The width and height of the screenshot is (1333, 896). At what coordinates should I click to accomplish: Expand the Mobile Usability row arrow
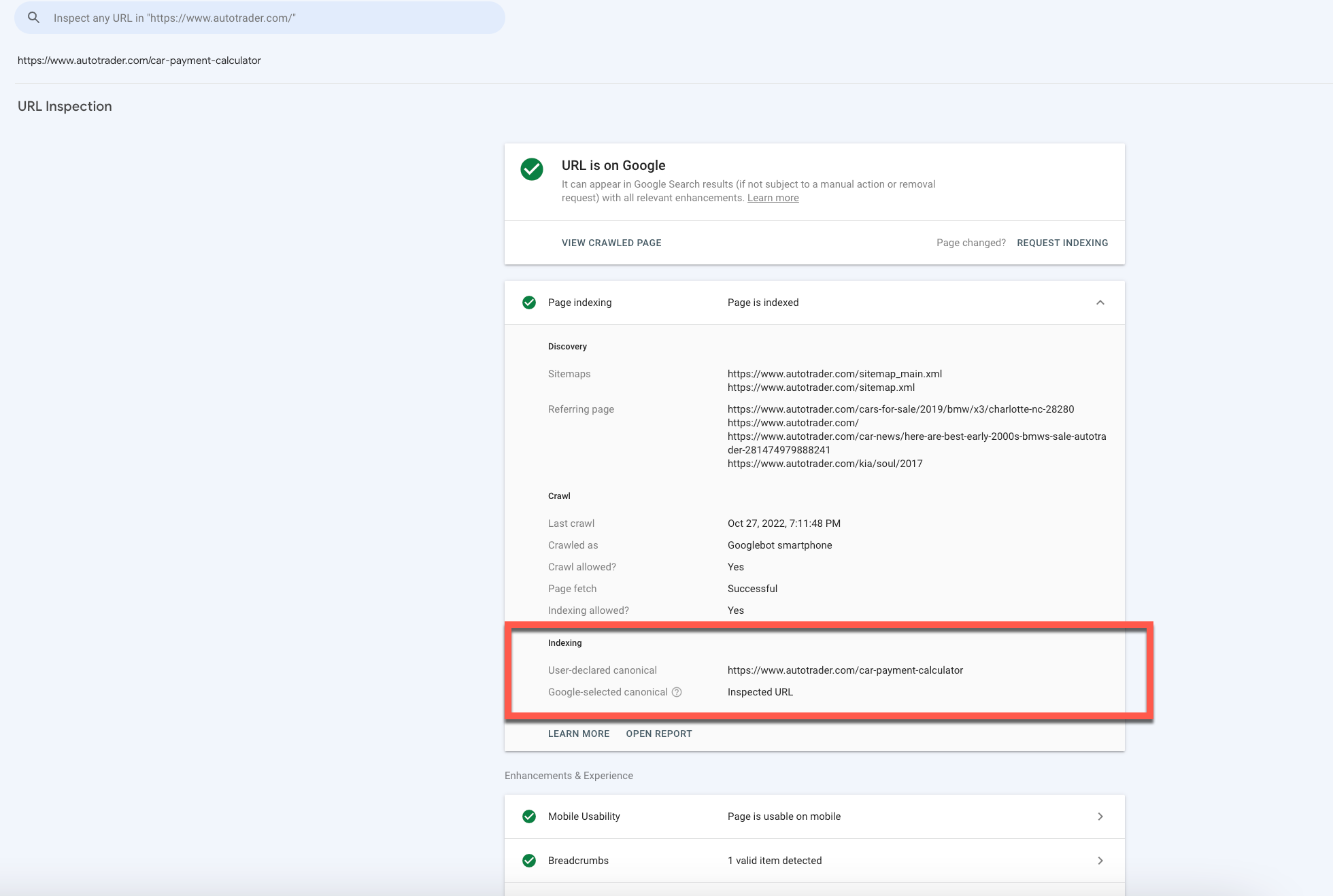tap(1100, 816)
